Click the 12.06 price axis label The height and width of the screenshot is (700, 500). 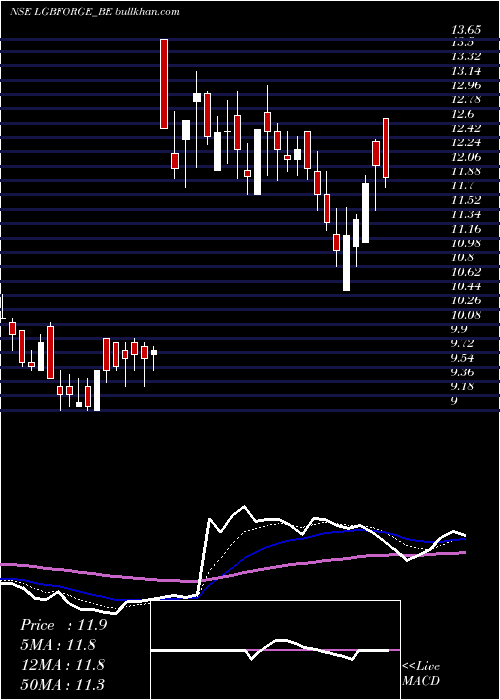coord(466,157)
